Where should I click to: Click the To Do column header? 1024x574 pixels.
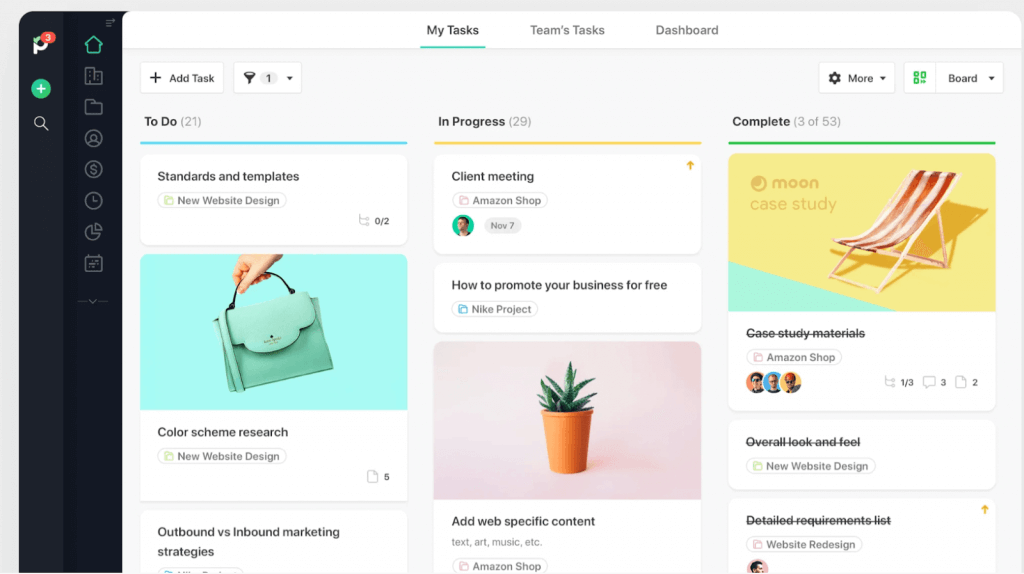172,121
